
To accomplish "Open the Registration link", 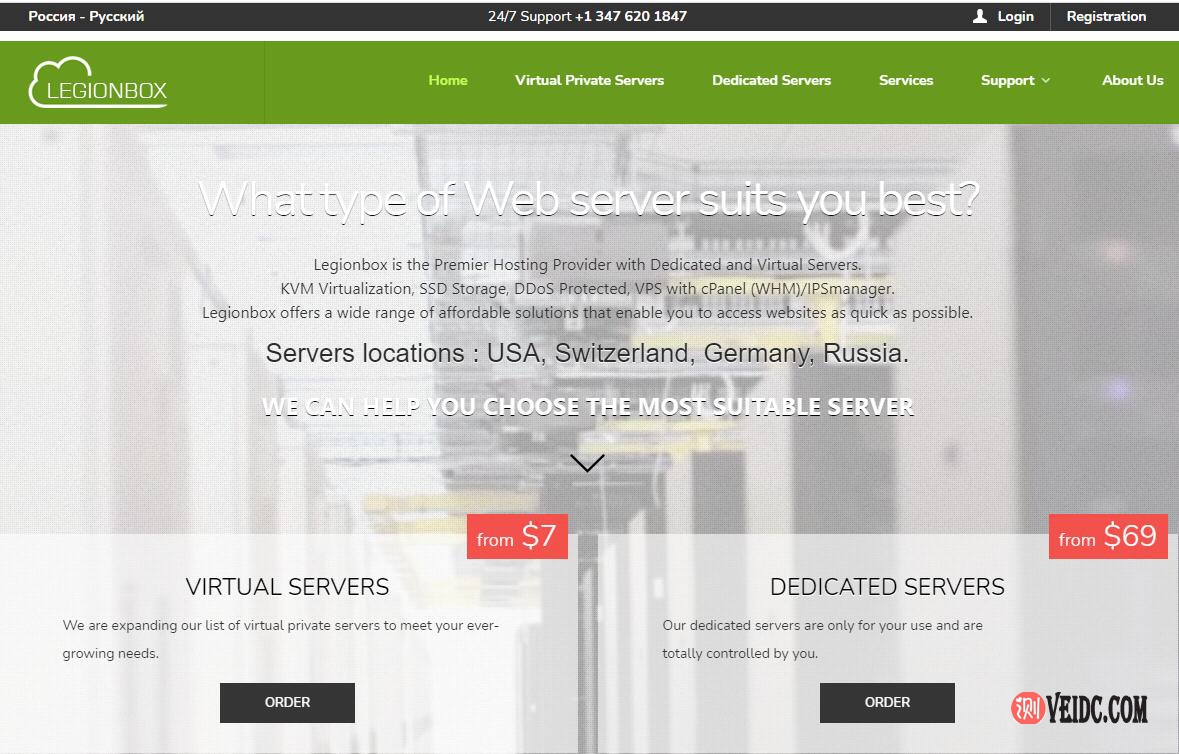I will tap(1106, 17).
